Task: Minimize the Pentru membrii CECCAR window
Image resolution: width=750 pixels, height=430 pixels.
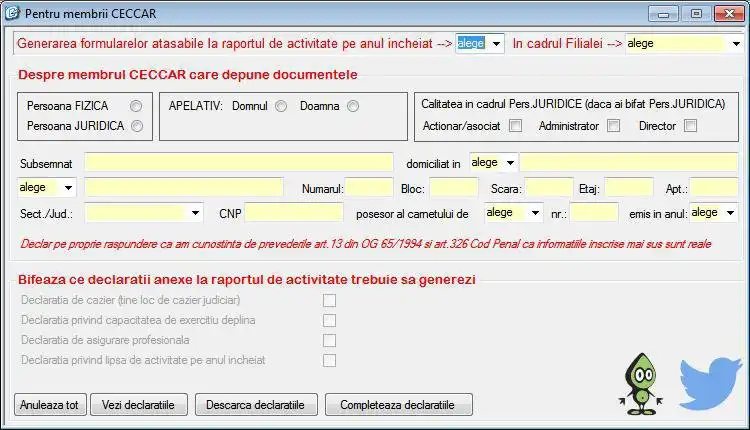Action: pos(663,13)
